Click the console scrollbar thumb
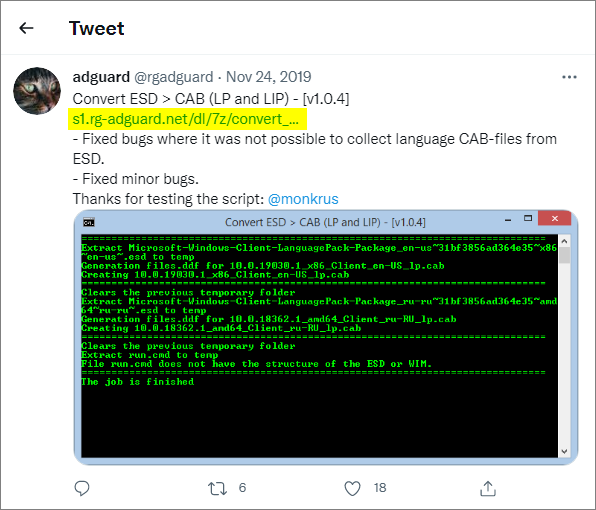 (x=564, y=255)
